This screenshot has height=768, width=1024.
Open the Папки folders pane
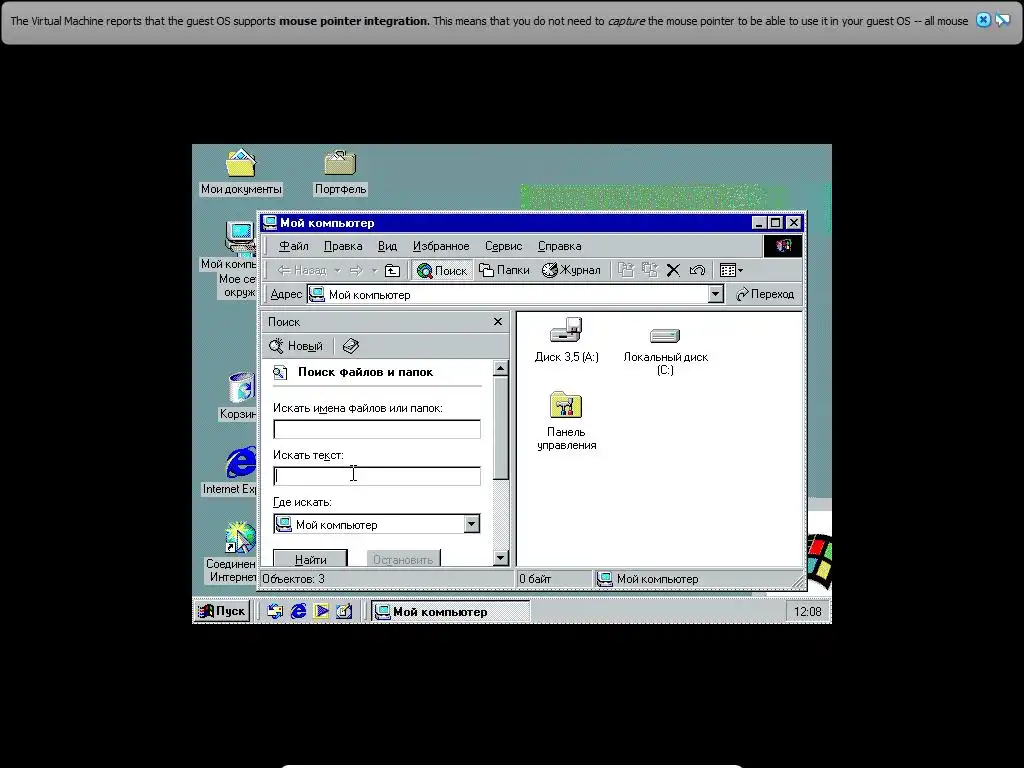[504, 270]
